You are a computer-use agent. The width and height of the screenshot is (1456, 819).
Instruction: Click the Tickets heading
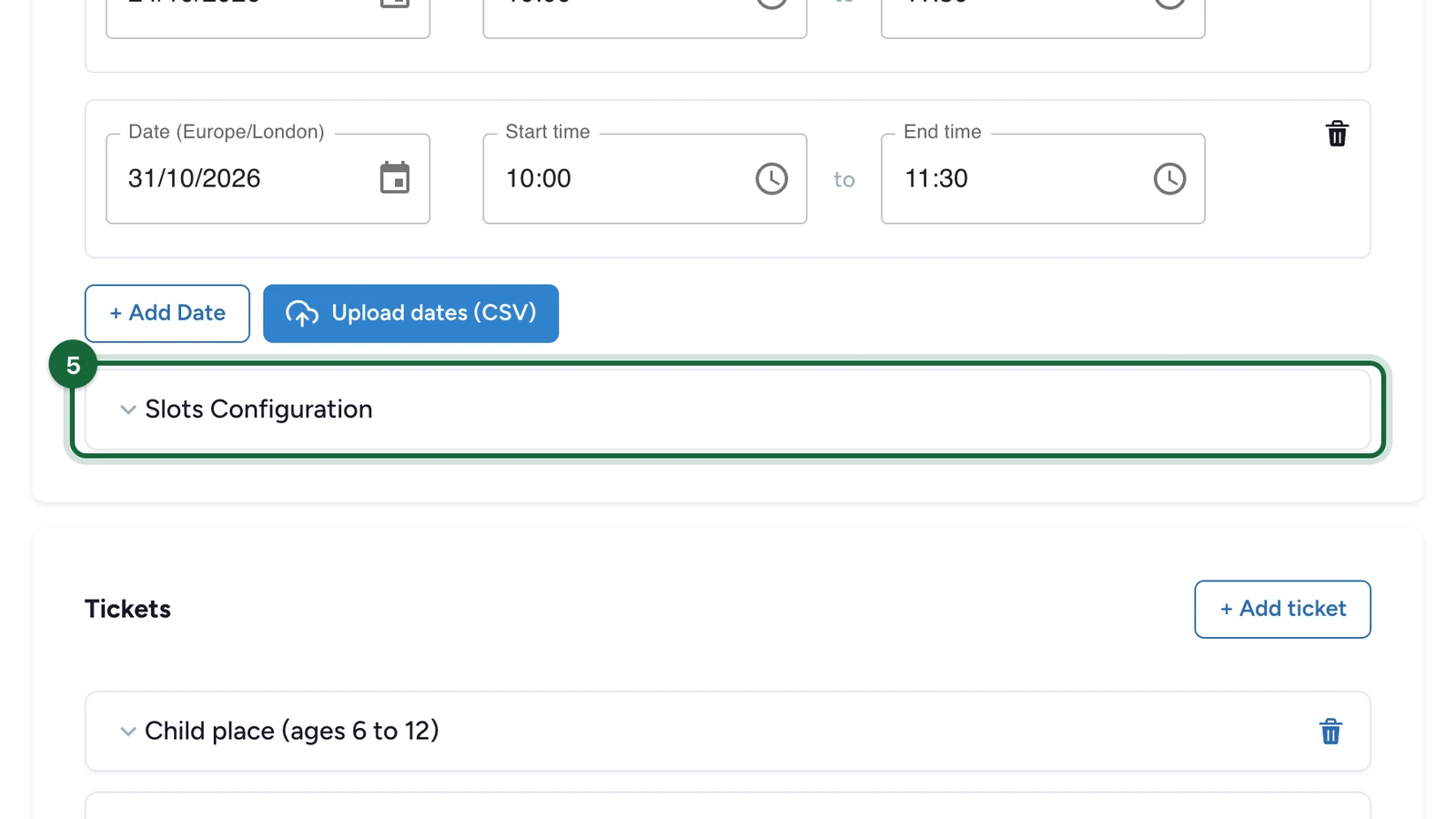click(x=127, y=609)
